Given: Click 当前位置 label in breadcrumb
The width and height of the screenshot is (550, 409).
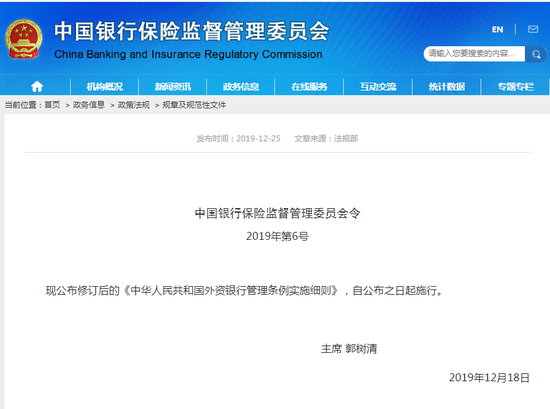Looking at the screenshot, I should 20,105.
